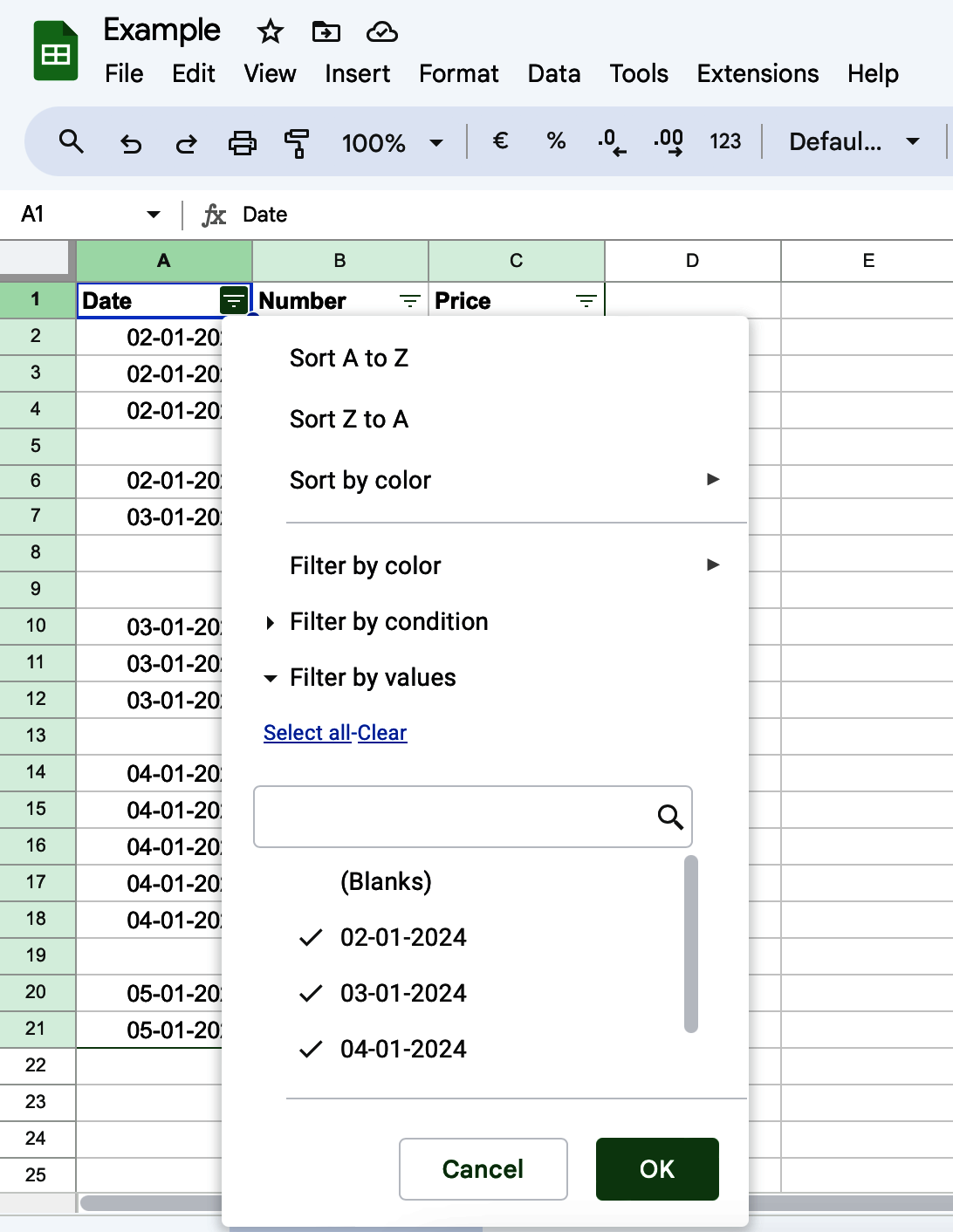
Task: Open the Data menu
Action: point(553,74)
